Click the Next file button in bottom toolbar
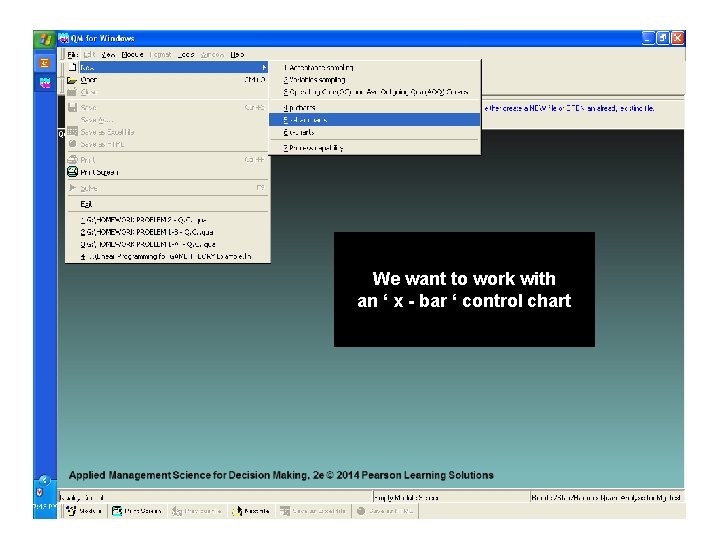 252,511
